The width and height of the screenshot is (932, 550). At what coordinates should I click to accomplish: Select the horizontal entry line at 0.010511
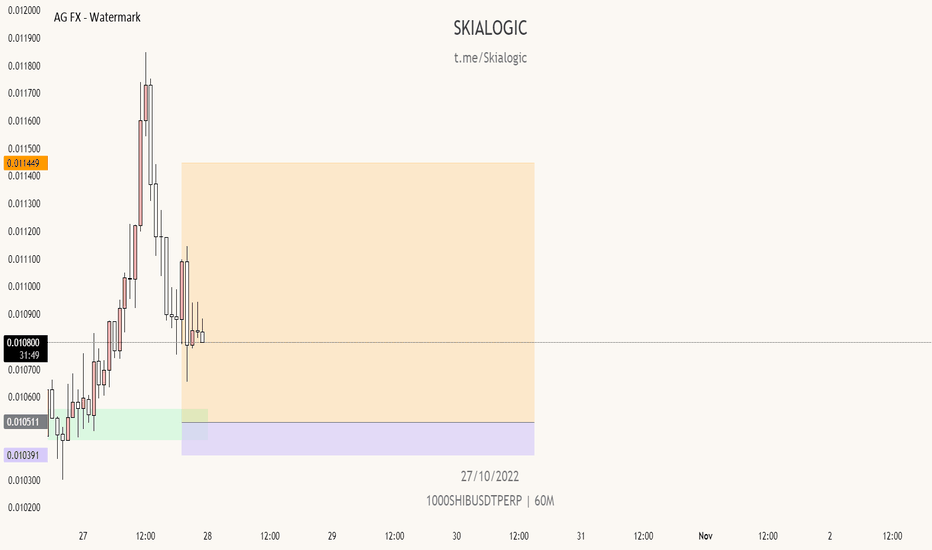[x=358, y=422]
